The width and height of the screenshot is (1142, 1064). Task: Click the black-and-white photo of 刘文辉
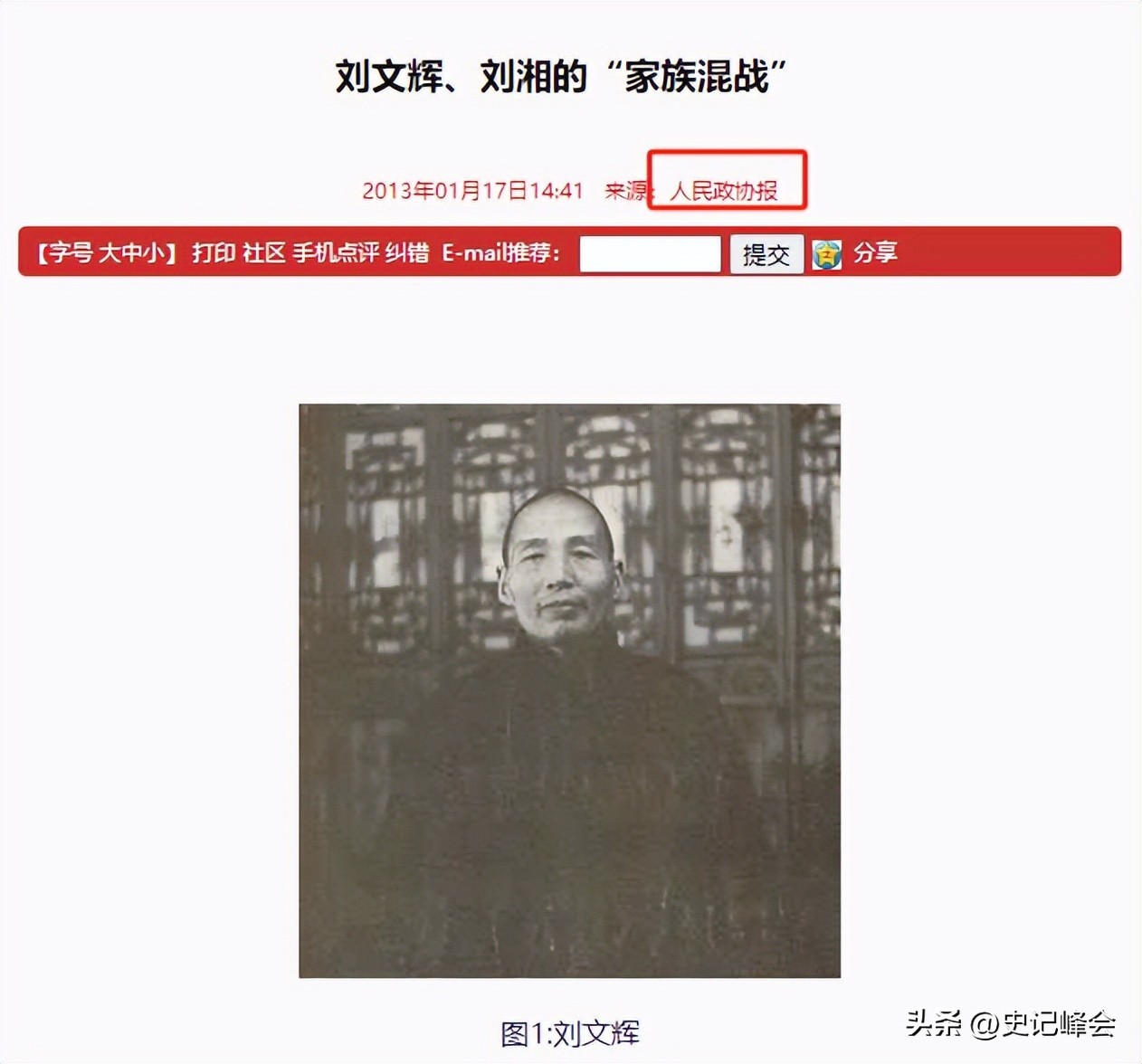point(569,690)
